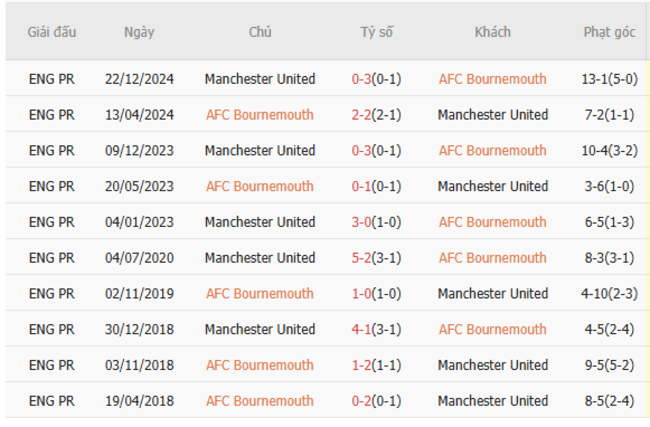Image resolution: width=650 pixels, height=427 pixels.
Task: Open Manchester United home link on 30/12/2018
Action: tap(259, 329)
